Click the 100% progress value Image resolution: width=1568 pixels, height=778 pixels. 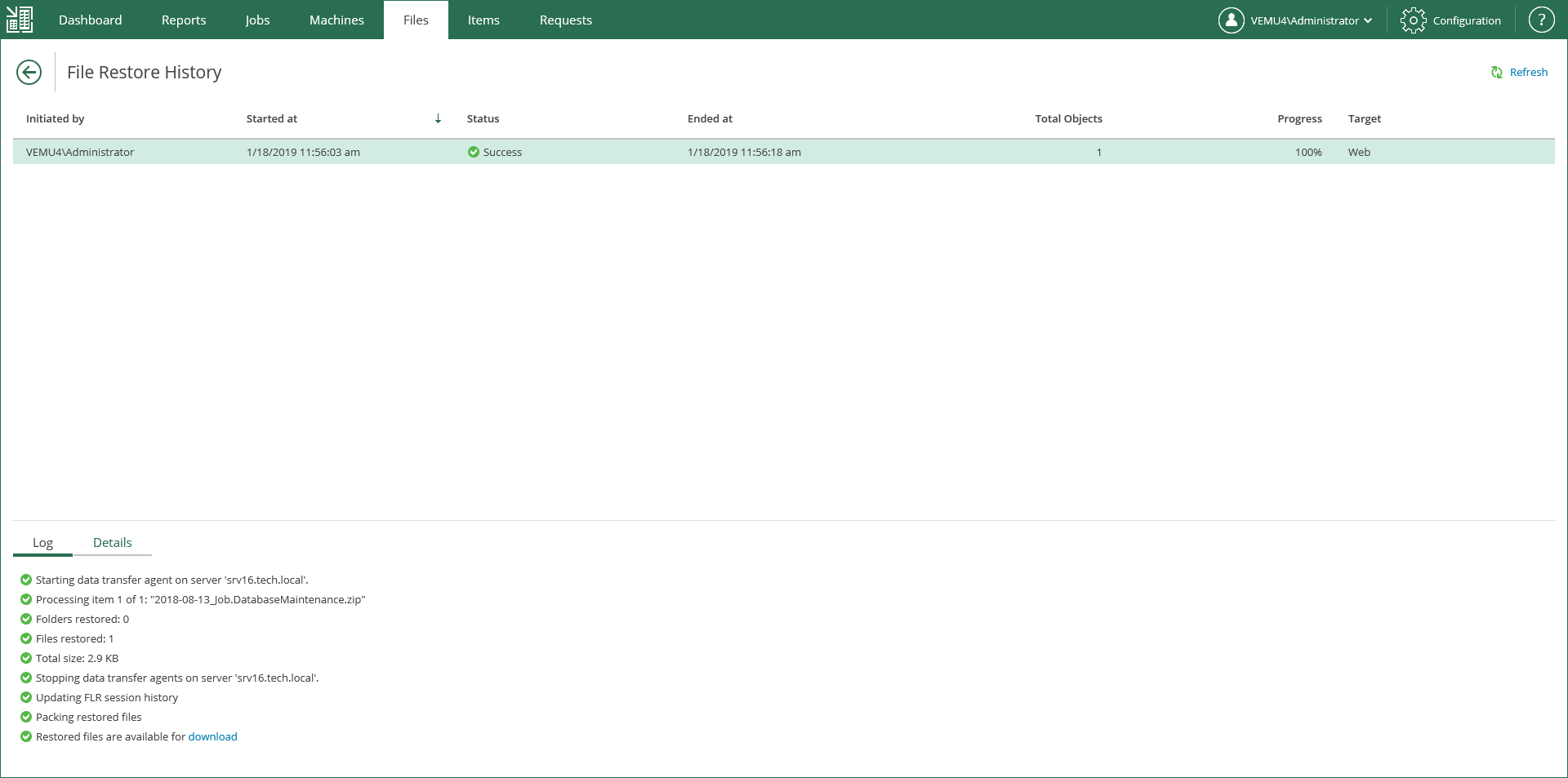click(1308, 152)
